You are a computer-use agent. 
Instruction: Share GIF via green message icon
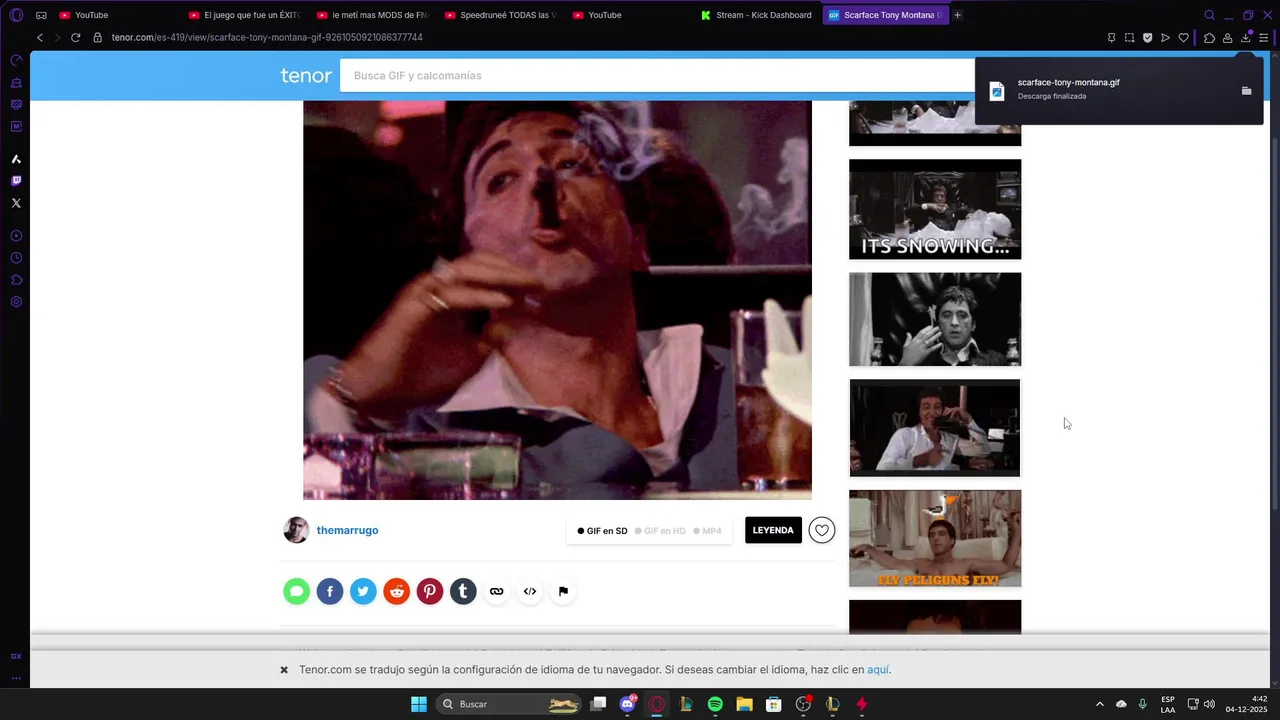pyautogui.click(x=297, y=591)
